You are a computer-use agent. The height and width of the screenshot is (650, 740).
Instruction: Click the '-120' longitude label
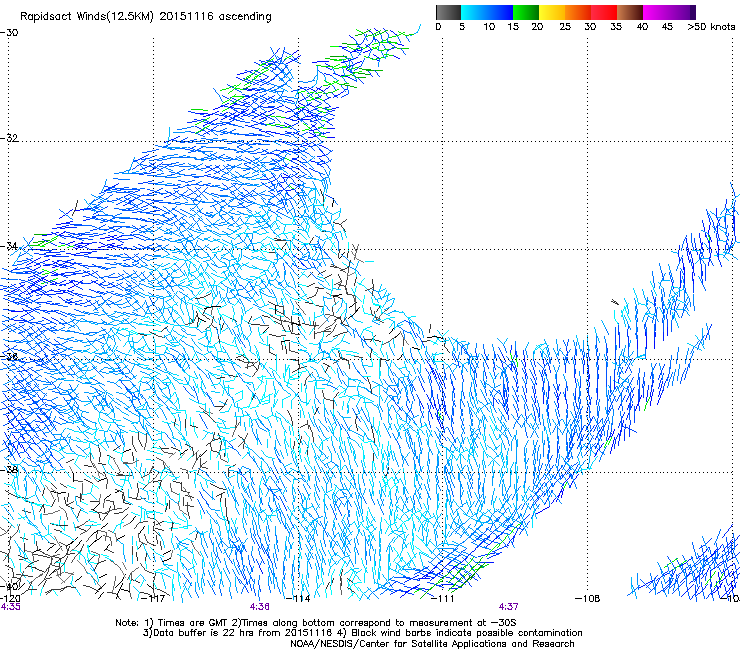pos(10,599)
